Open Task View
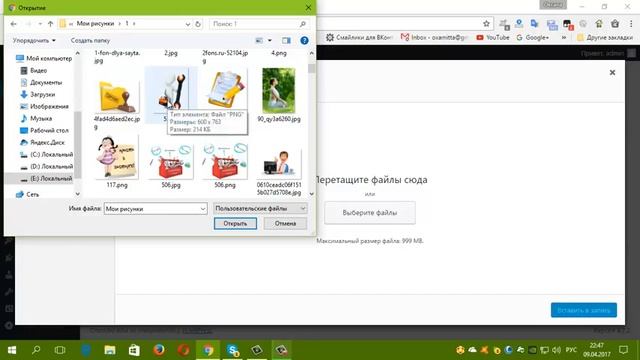Viewport: 640px width, 360px height. point(60,350)
